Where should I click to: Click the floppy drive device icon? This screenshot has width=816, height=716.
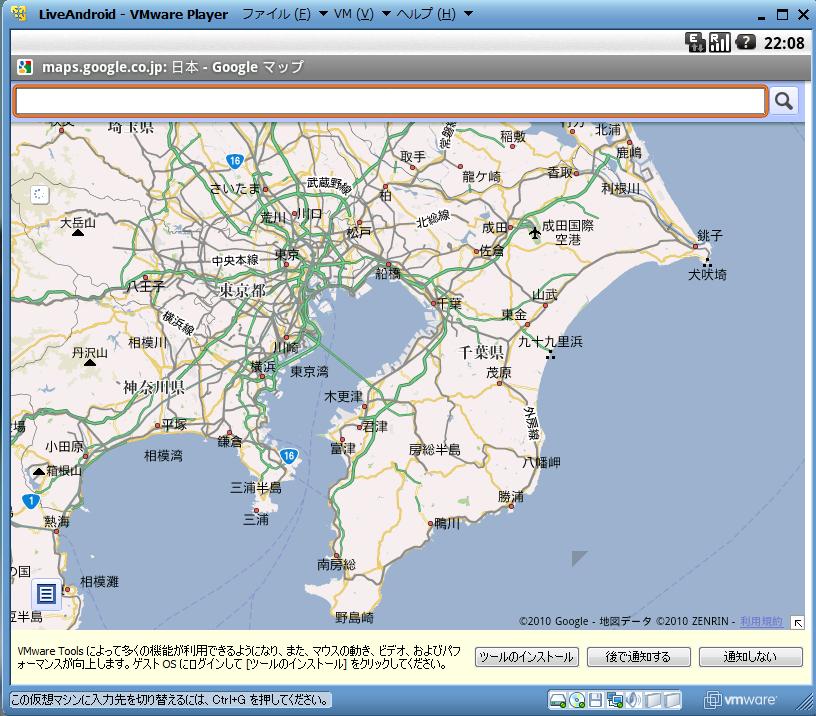595,700
